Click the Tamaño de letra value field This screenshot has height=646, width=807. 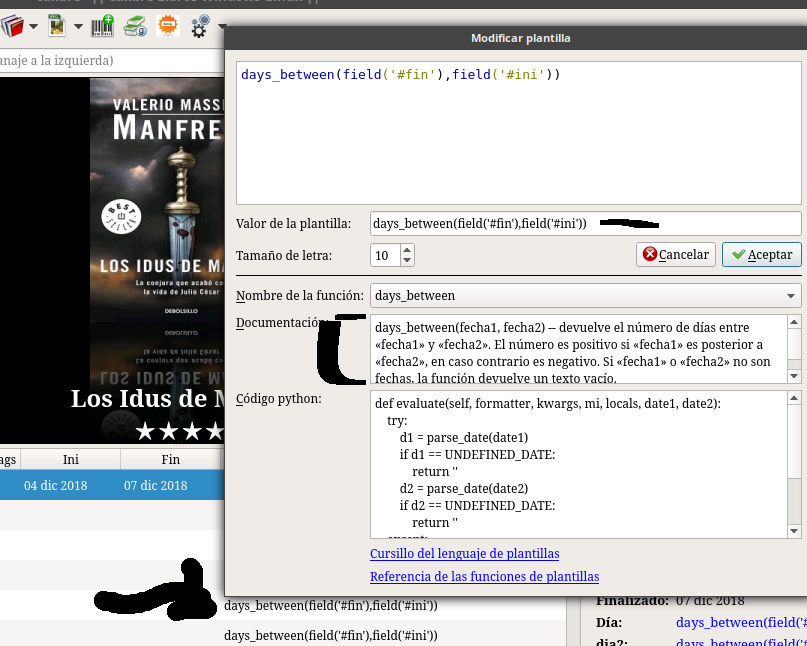[385, 255]
